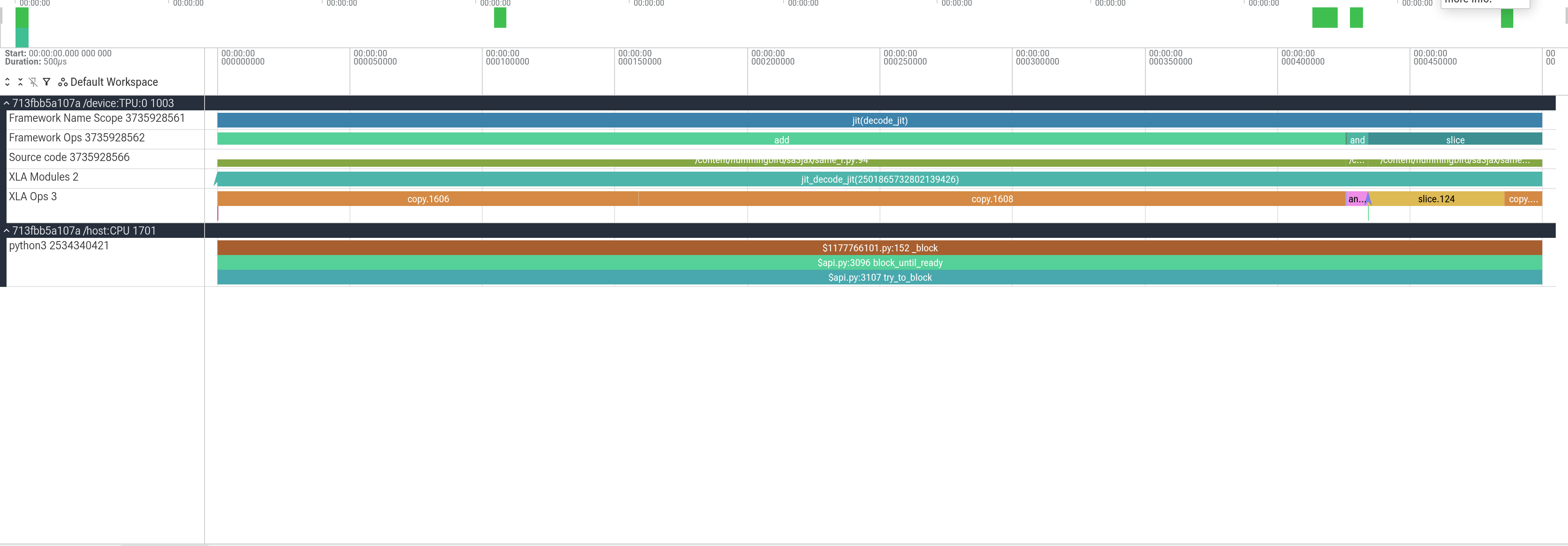Collapse the /host:CPU 1701 group
This screenshot has height=546, width=1568.
point(7,230)
